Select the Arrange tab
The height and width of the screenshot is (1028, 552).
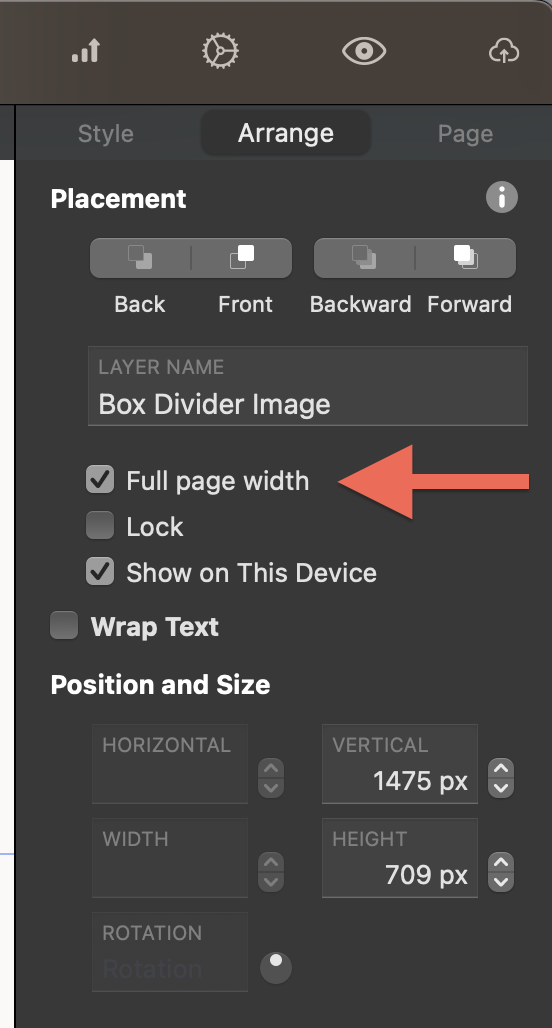(286, 133)
